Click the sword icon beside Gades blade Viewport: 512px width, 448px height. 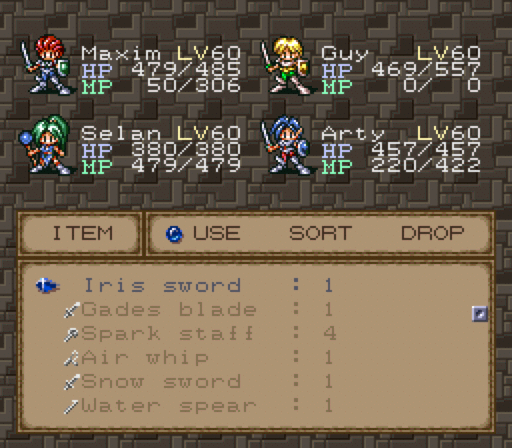click(72, 310)
